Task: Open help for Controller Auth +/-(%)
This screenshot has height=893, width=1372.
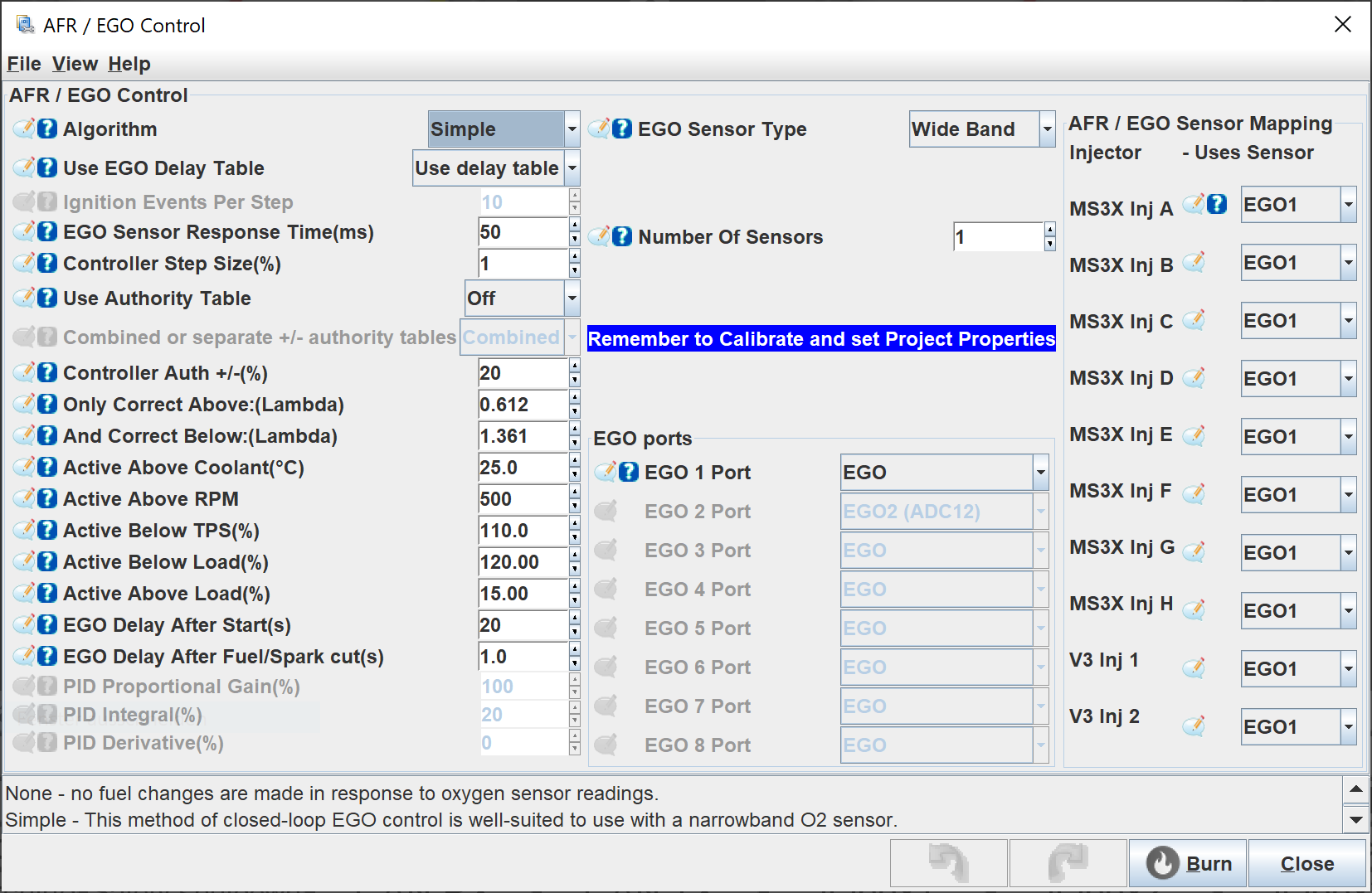Action: point(48,373)
